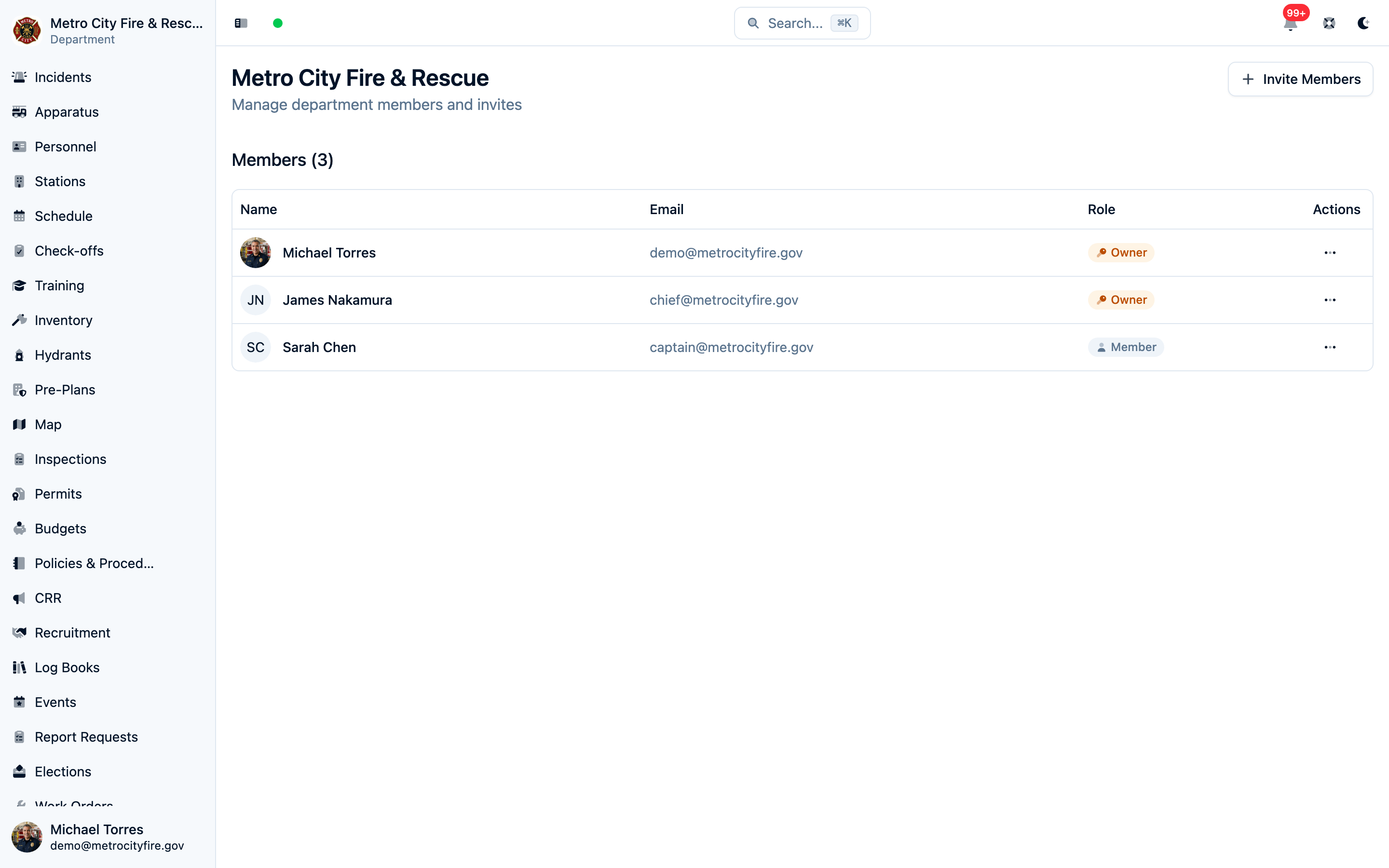Click the Map icon in sidebar
Screen dimensions: 1389x868
tap(19, 424)
